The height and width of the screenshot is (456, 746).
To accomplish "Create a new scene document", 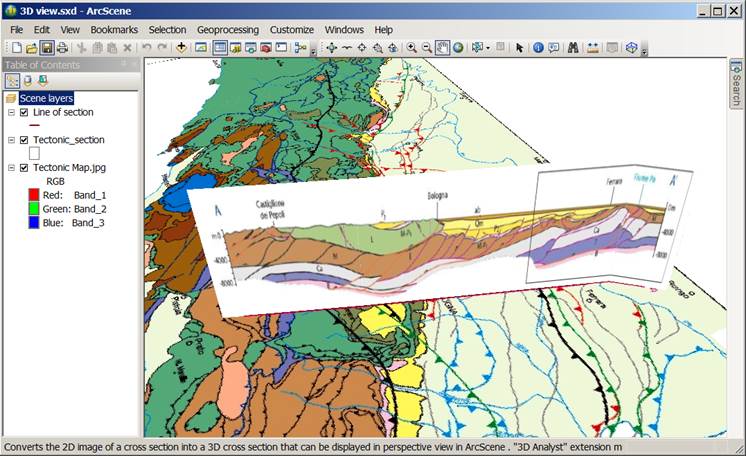I will 17,48.
